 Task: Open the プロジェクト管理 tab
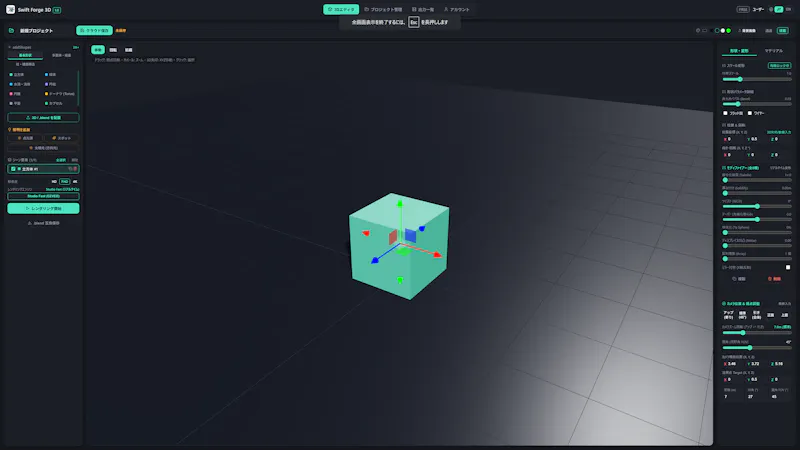[x=383, y=9]
